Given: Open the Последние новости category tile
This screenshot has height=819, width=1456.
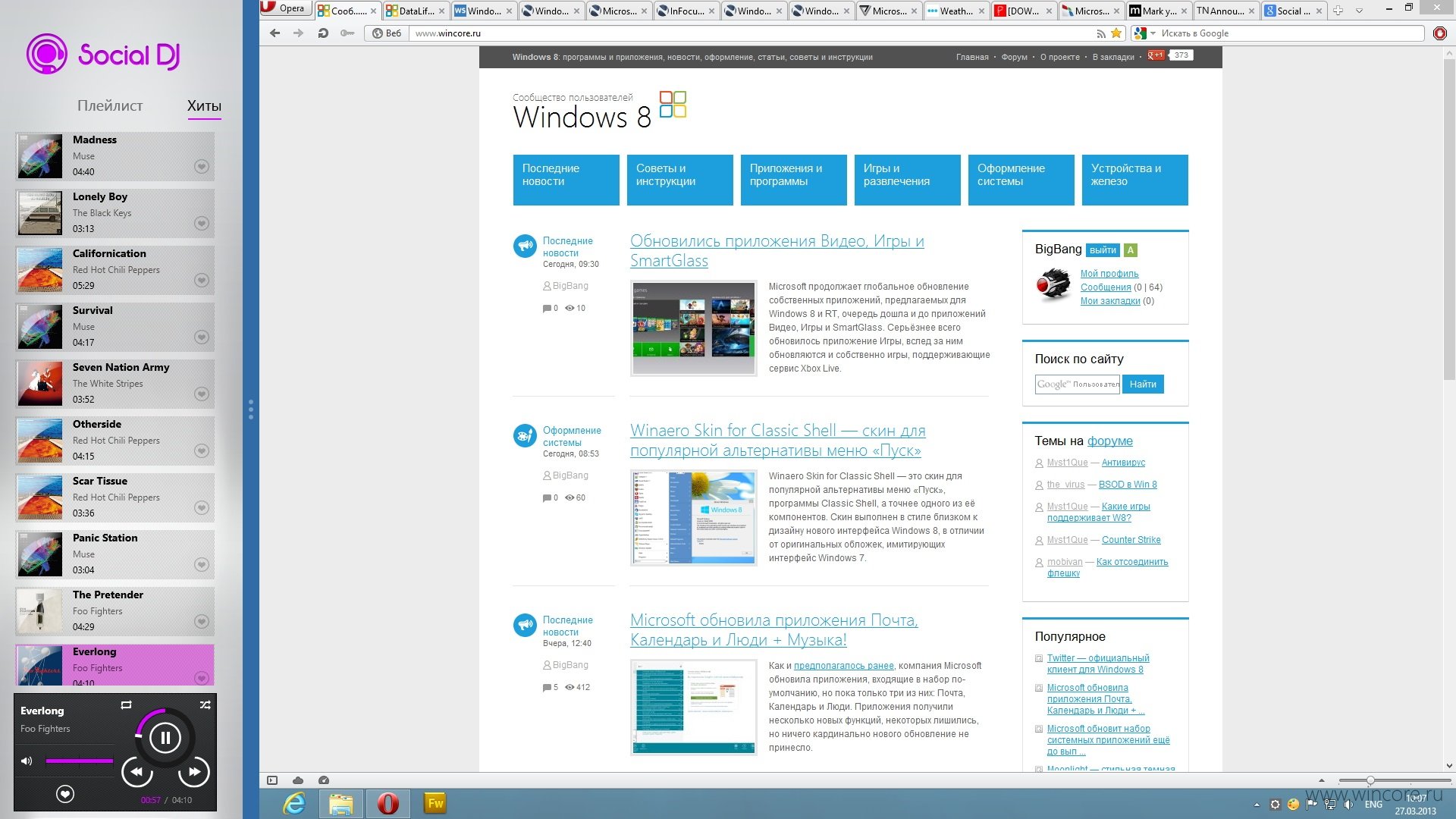Looking at the screenshot, I should [566, 180].
